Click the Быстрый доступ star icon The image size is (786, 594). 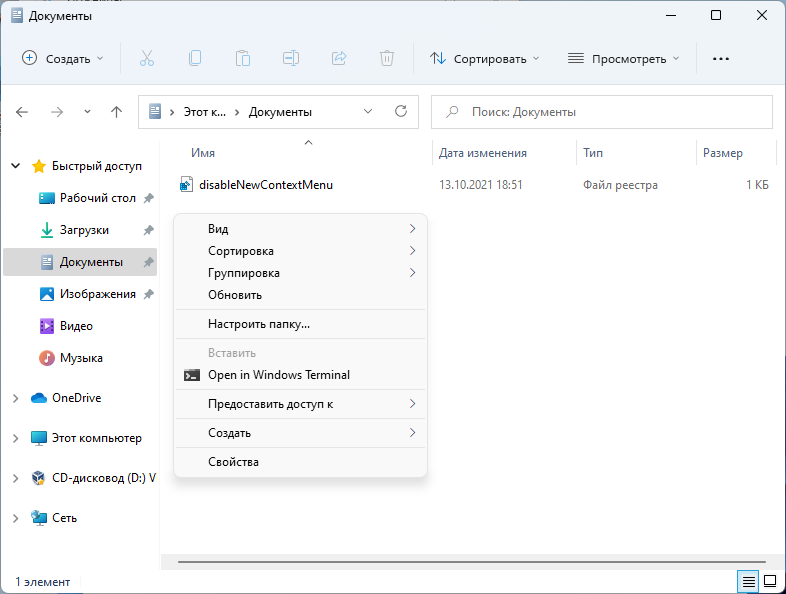(x=39, y=166)
